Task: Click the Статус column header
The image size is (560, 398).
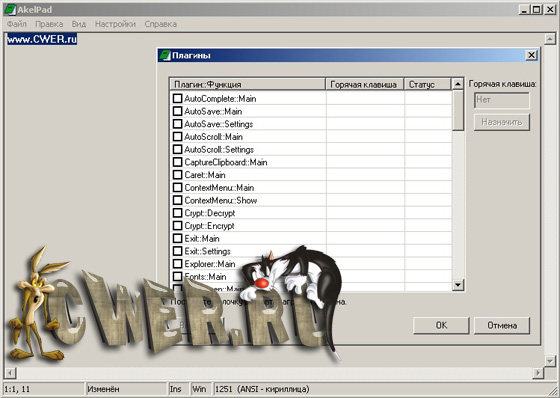Action: pos(428,84)
